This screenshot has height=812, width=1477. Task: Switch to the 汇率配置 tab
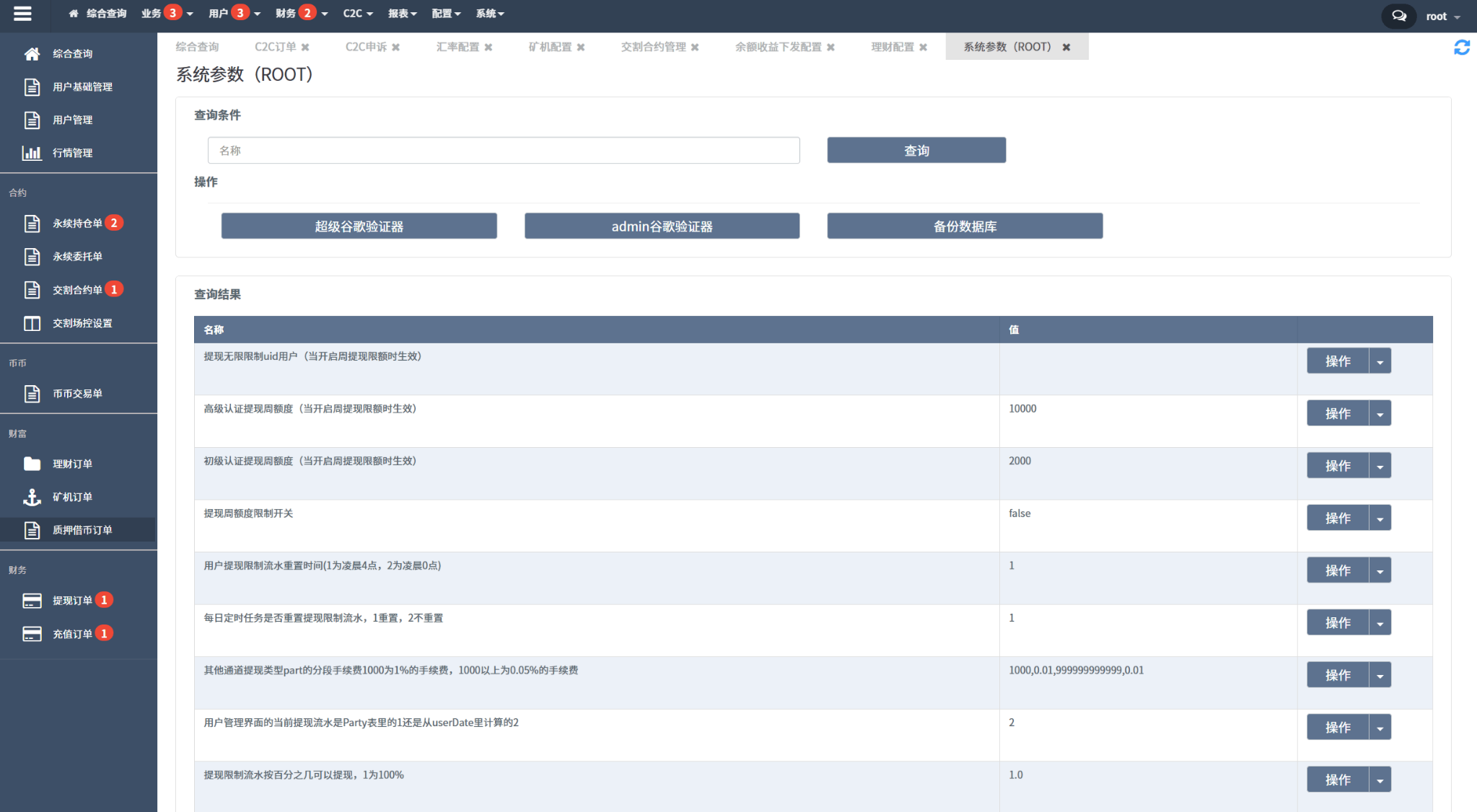coord(457,47)
